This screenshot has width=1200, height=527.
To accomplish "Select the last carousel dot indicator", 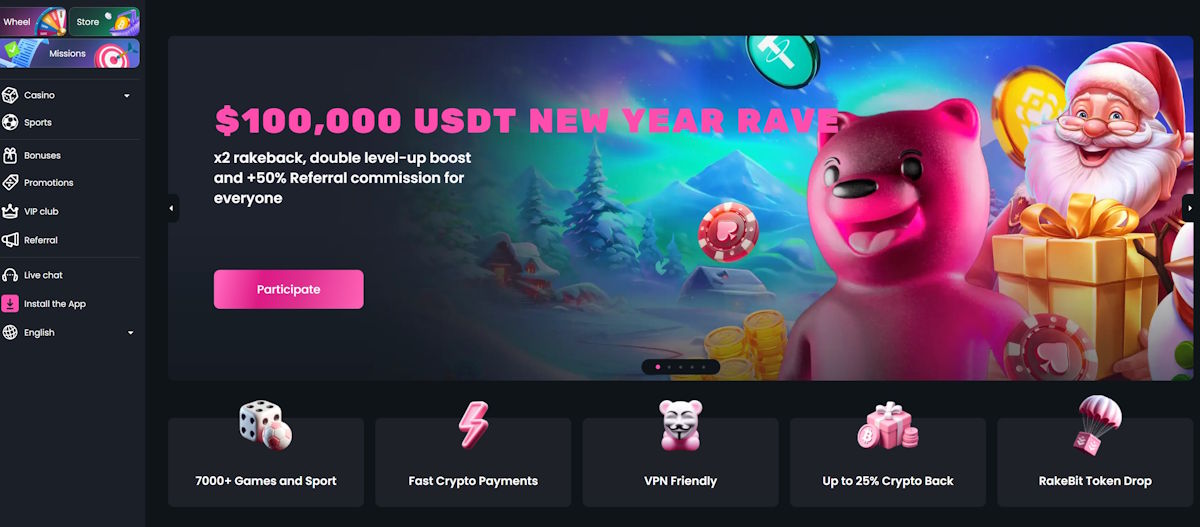I will tap(704, 367).
